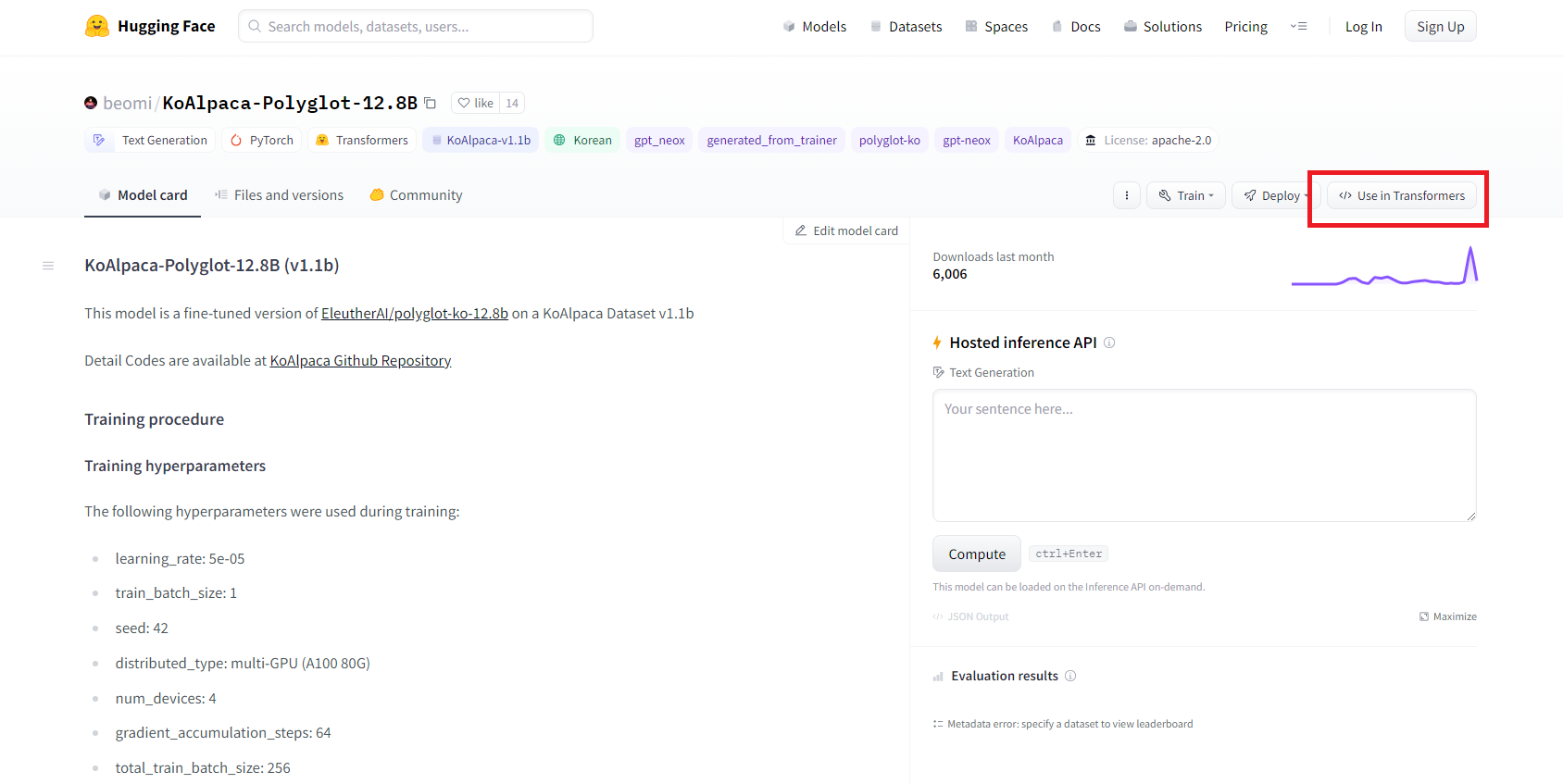
Task: Open KoAlpaca Github Repository link
Action: coord(360,360)
